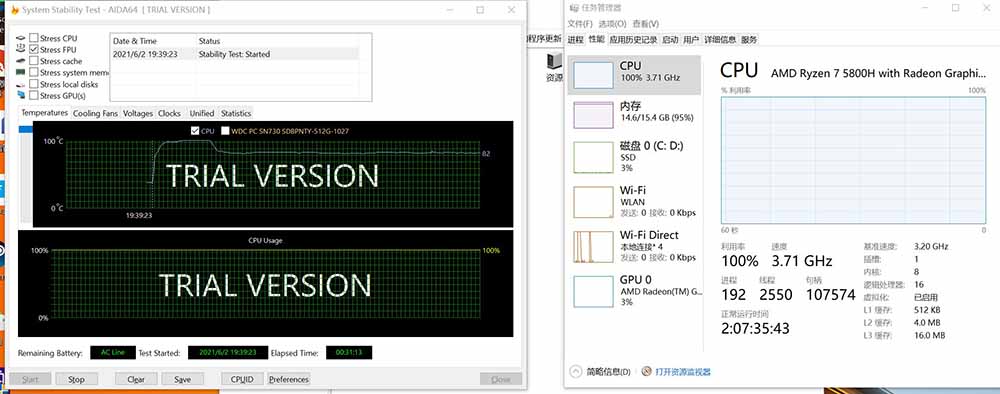Switch to the 进程 tab in Task Manager
The width and height of the screenshot is (1000, 394).
click(x=575, y=40)
